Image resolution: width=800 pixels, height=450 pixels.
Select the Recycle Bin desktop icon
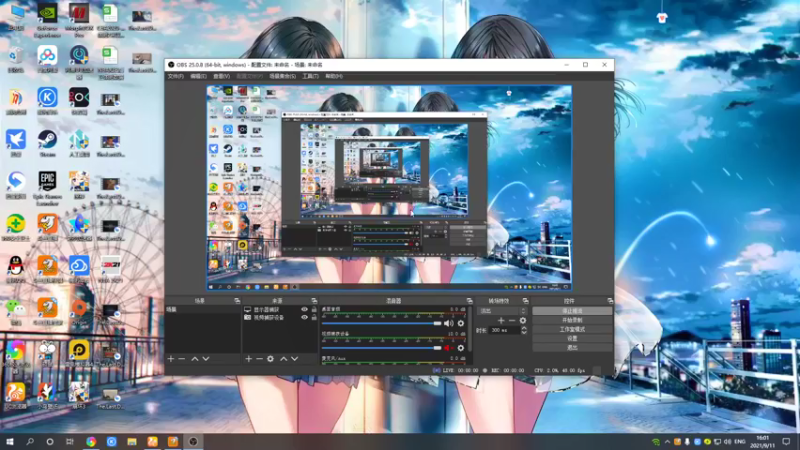(x=16, y=59)
